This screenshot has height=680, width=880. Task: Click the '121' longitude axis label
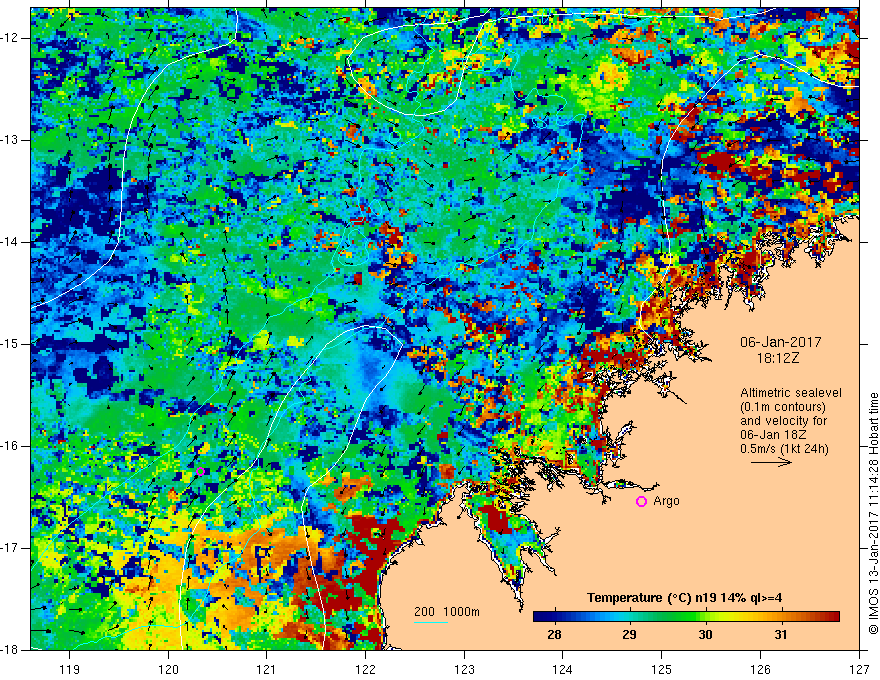click(267, 669)
